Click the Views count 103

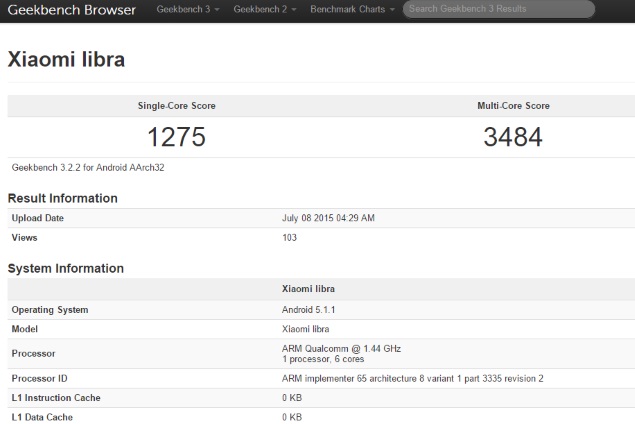coord(290,238)
